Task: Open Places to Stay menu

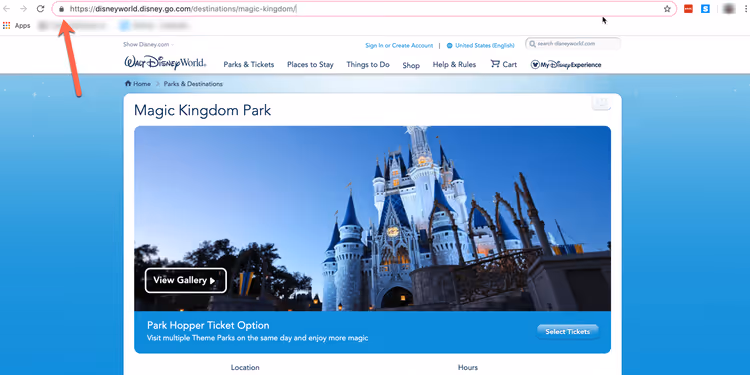Action: point(310,65)
